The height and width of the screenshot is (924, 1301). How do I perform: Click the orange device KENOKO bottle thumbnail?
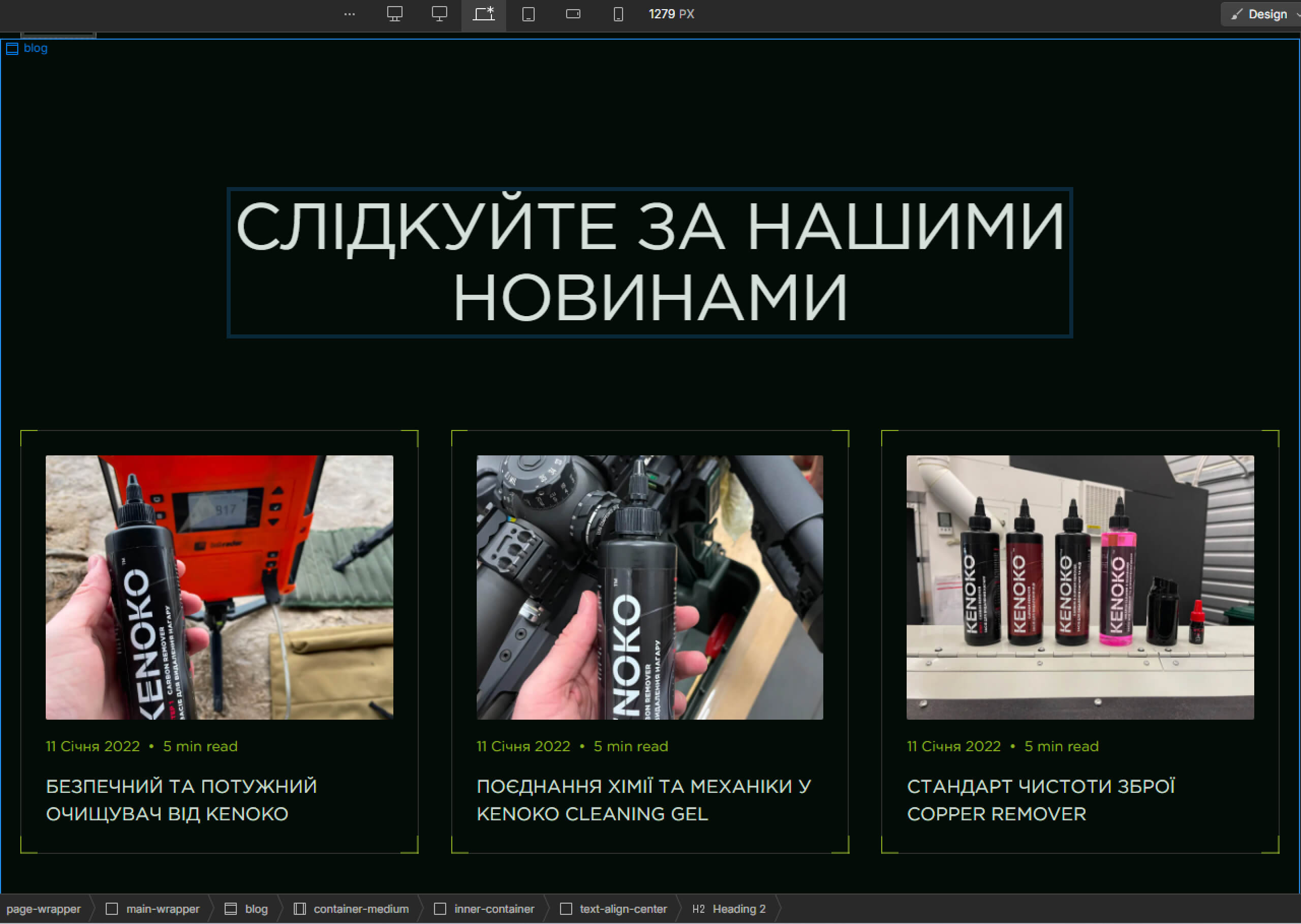pos(219,587)
